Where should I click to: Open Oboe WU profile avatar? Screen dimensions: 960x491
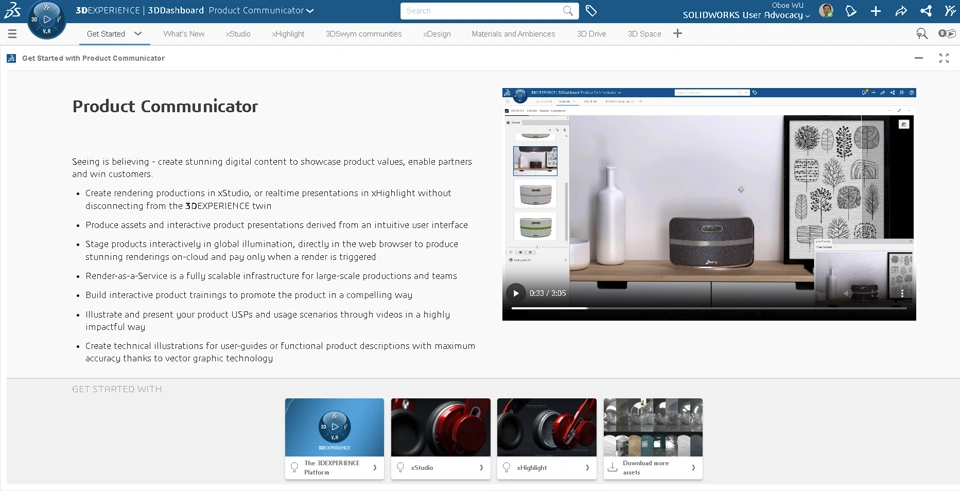coord(826,11)
